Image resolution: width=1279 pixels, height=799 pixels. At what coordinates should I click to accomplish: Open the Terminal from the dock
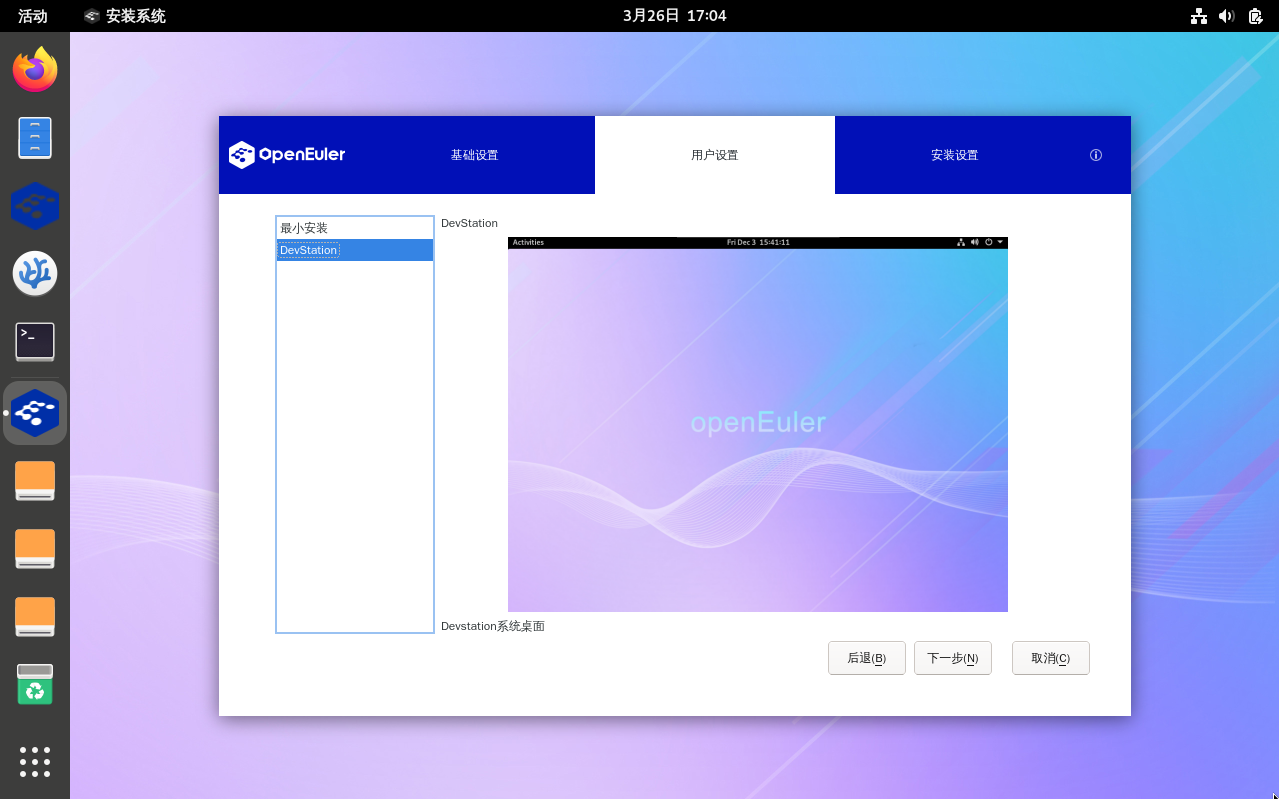[x=35, y=342]
